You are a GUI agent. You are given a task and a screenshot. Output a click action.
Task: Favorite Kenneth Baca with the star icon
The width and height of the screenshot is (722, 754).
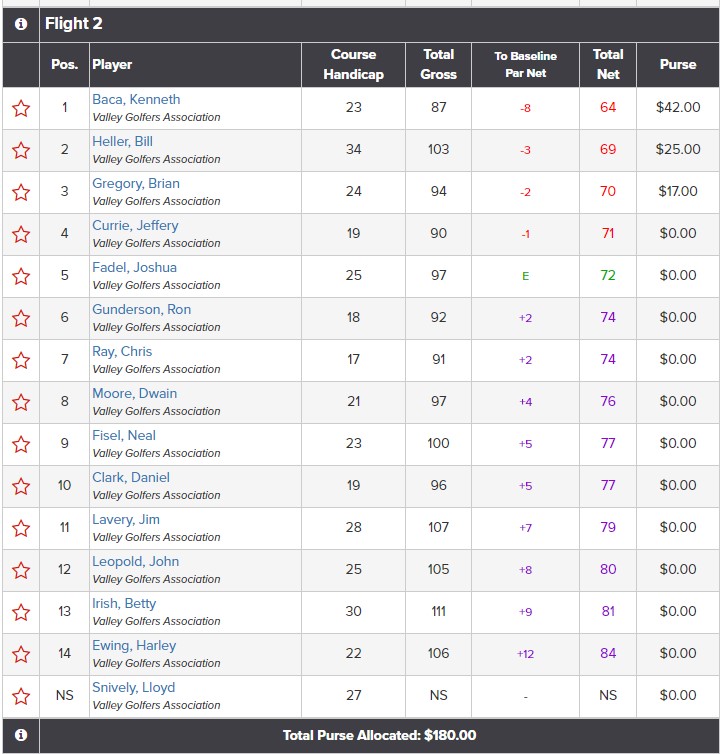tap(21, 108)
